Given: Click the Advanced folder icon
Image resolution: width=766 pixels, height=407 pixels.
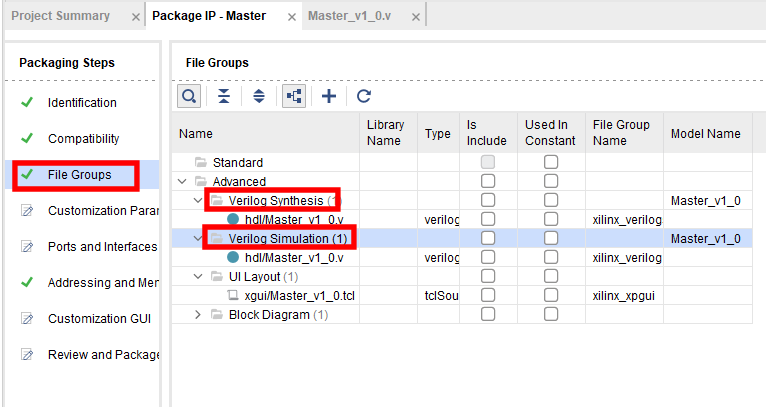Looking at the screenshot, I should pyautogui.click(x=201, y=181).
